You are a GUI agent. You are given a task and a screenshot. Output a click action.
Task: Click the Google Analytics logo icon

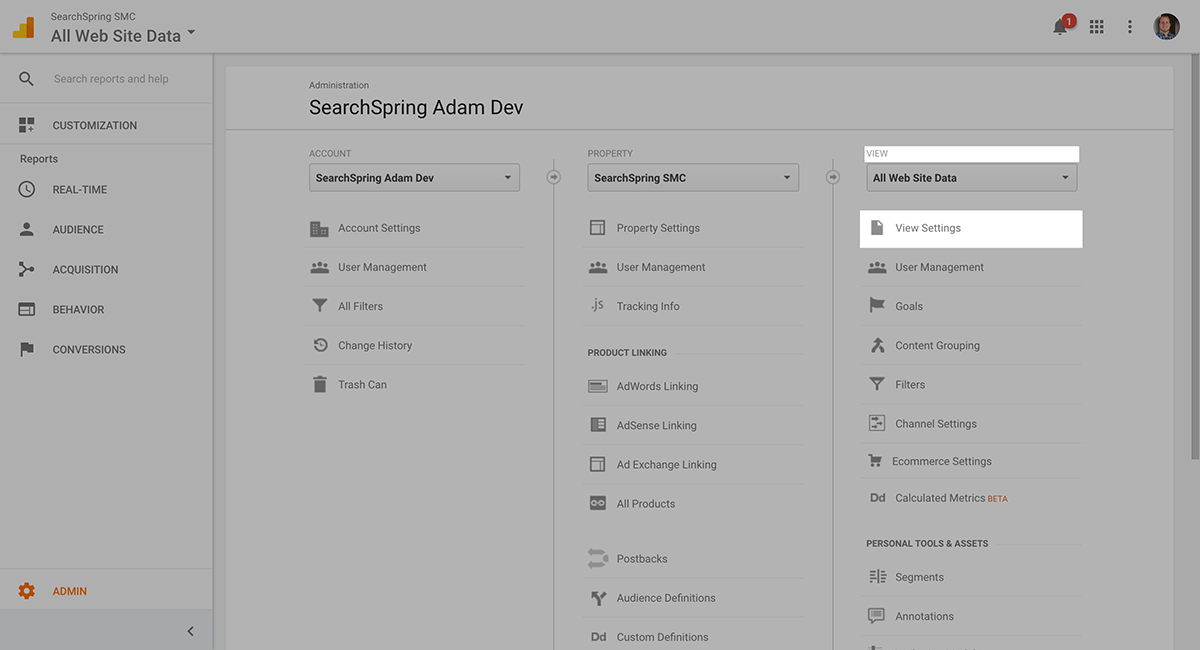click(24, 28)
